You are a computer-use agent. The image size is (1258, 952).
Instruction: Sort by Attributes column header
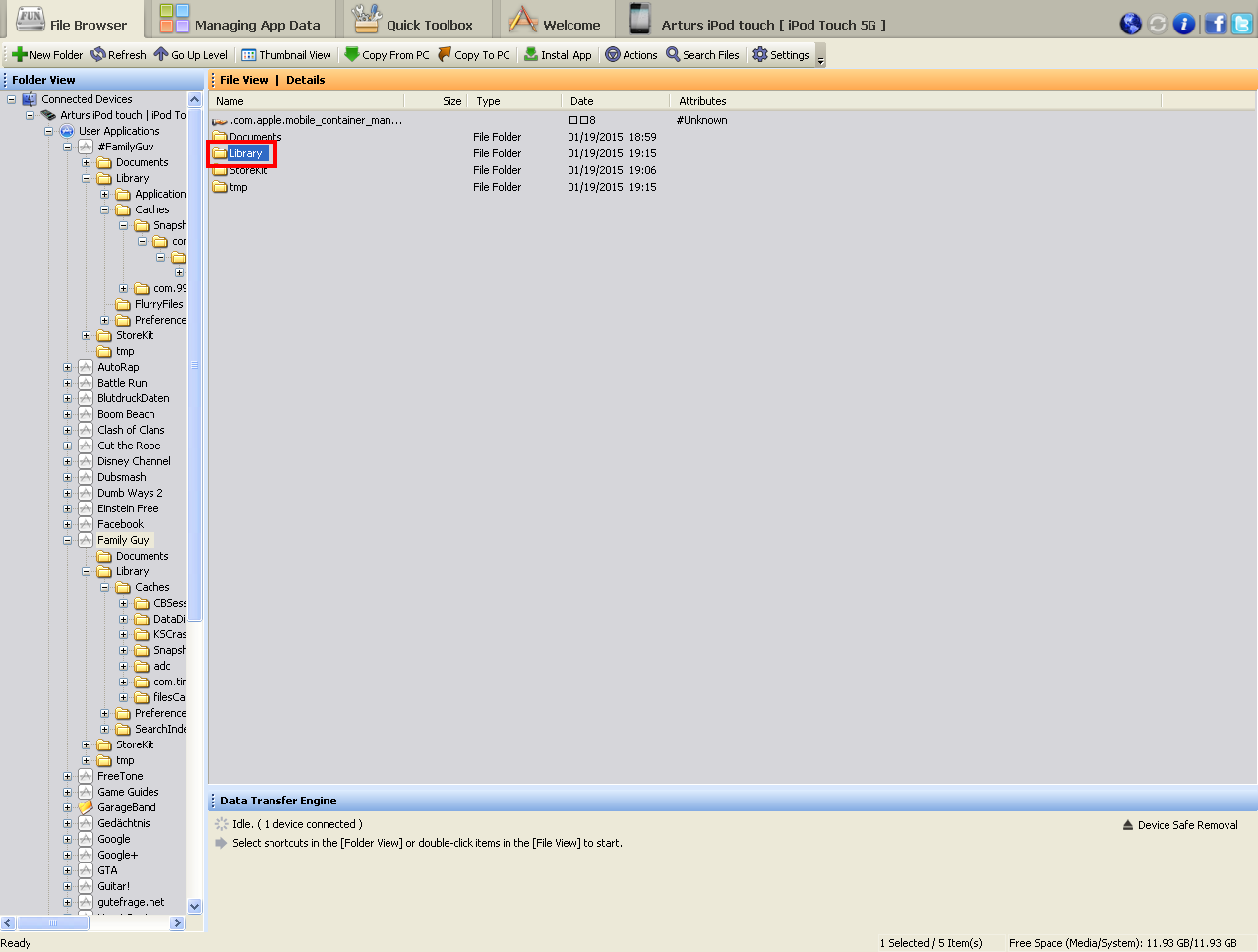915,101
